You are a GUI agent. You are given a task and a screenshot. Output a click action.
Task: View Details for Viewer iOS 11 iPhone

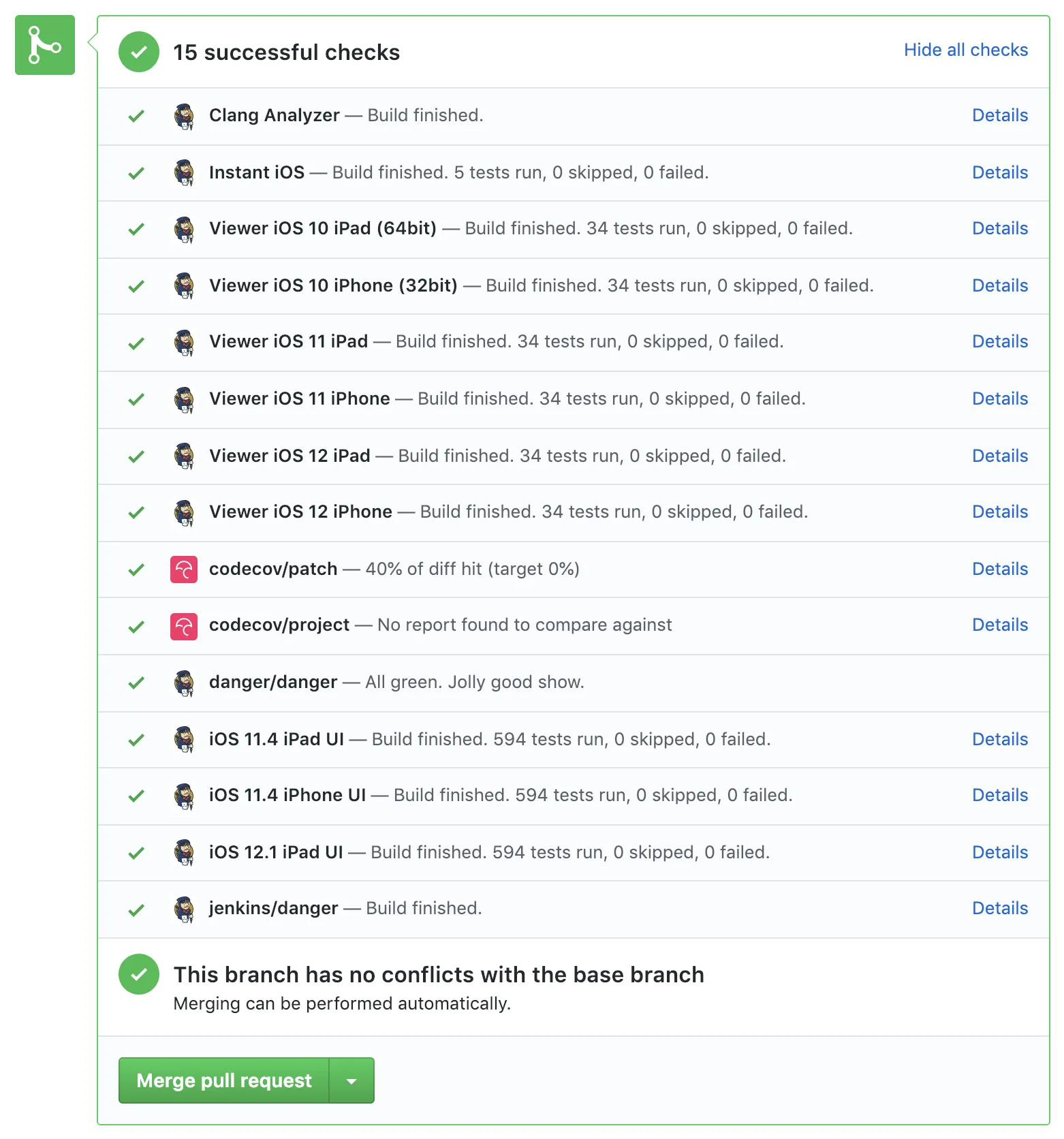[x=1000, y=399]
